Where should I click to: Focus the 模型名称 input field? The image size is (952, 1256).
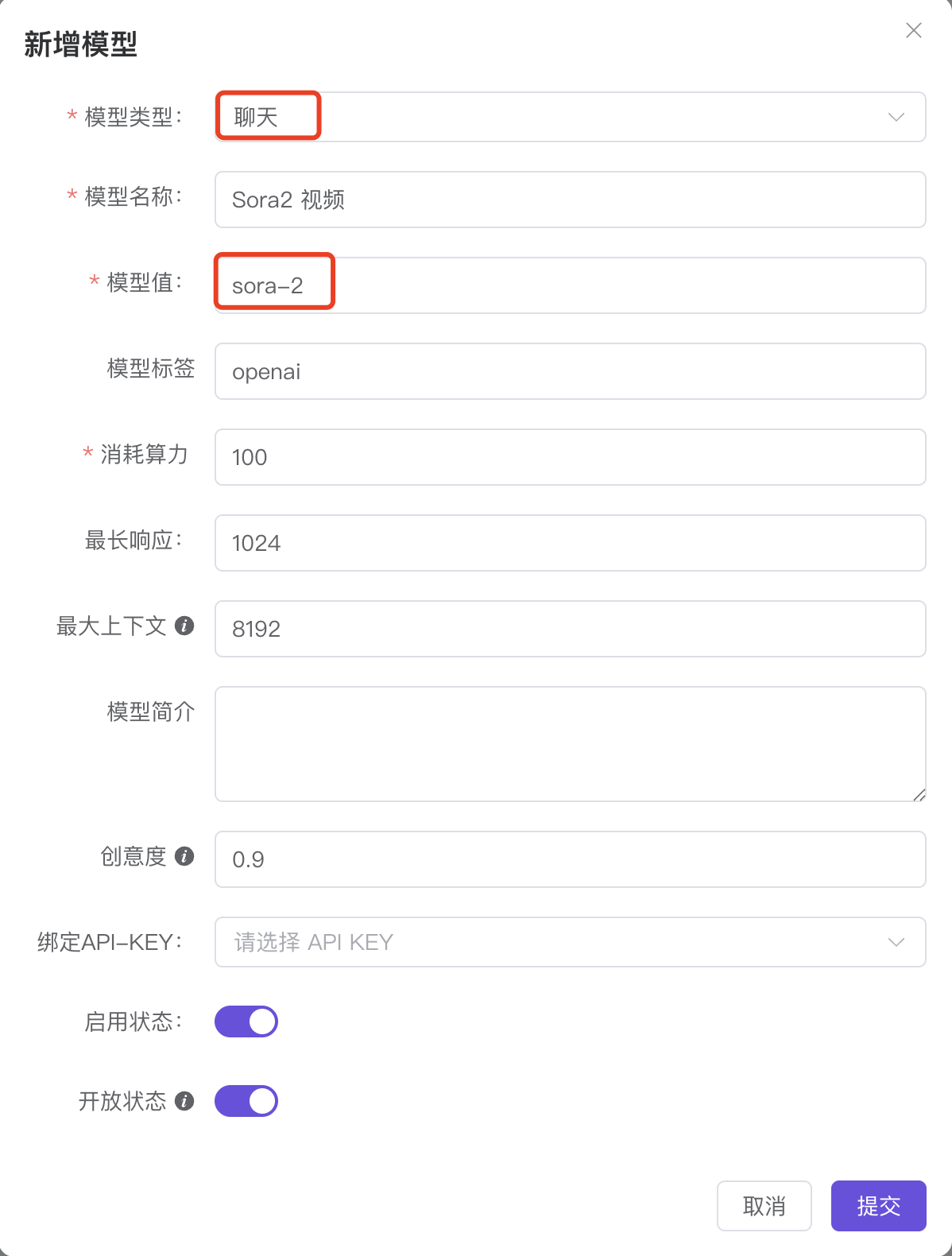pyautogui.click(x=570, y=200)
